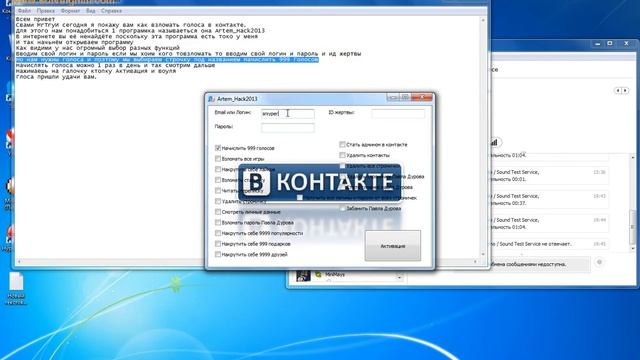
Task: Select Sound Test Service entry with 00:01
Action: pos(549,176)
